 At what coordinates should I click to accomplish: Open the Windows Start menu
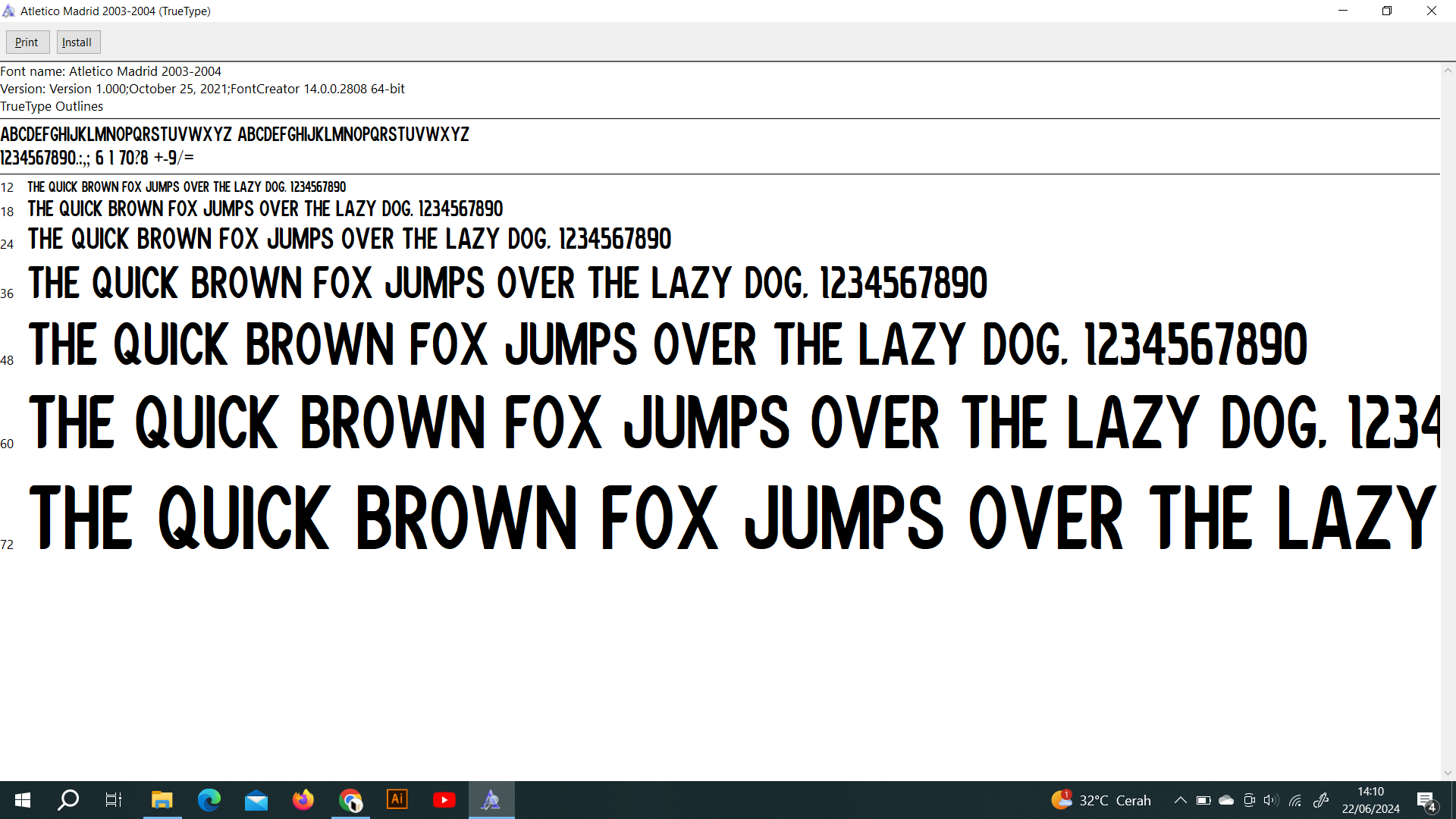point(23,800)
